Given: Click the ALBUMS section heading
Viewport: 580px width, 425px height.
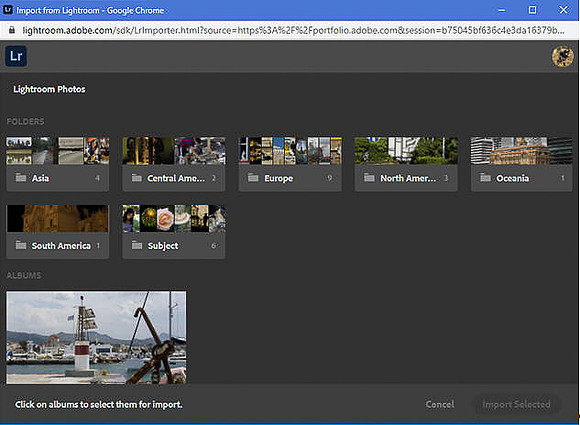Looking at the screenshot, I should 24,275.
